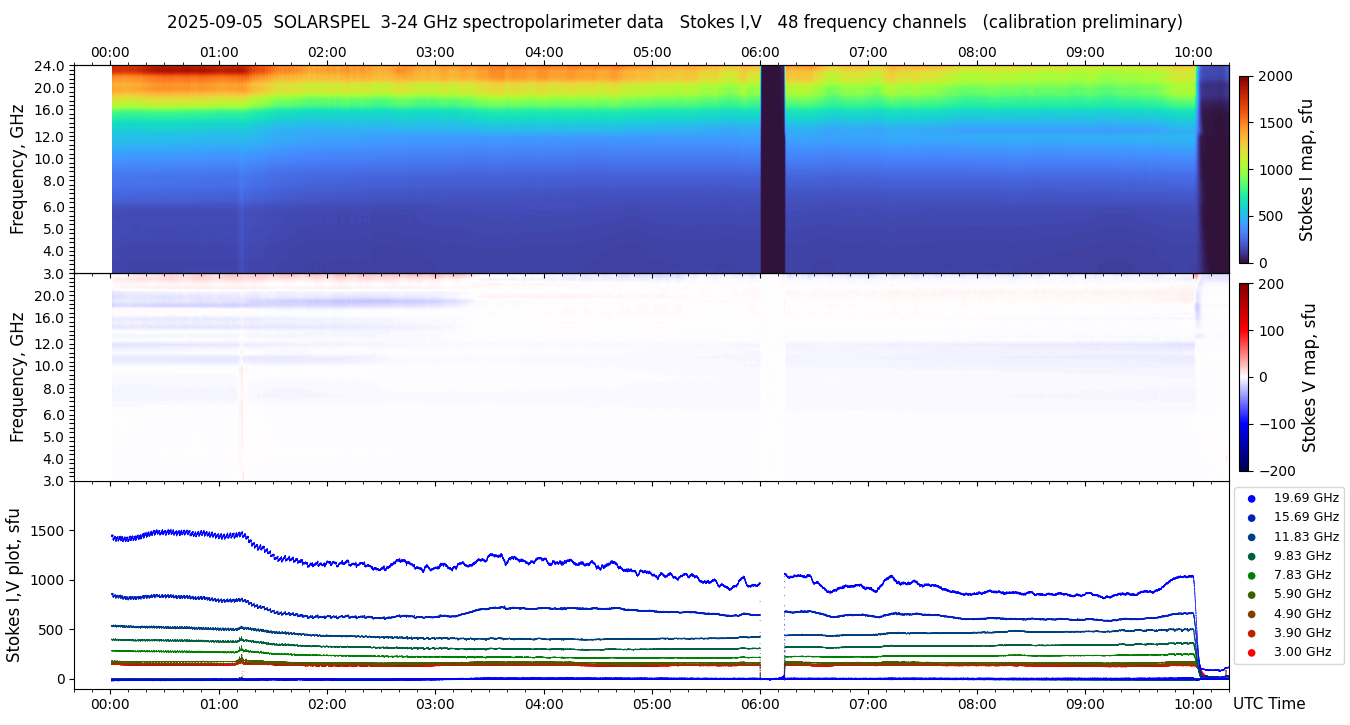The image size is (1350, 725).
Task: Click the 3.00 GHz legend marker dot
Action: pyautogui.click(x=1251, y=652)
